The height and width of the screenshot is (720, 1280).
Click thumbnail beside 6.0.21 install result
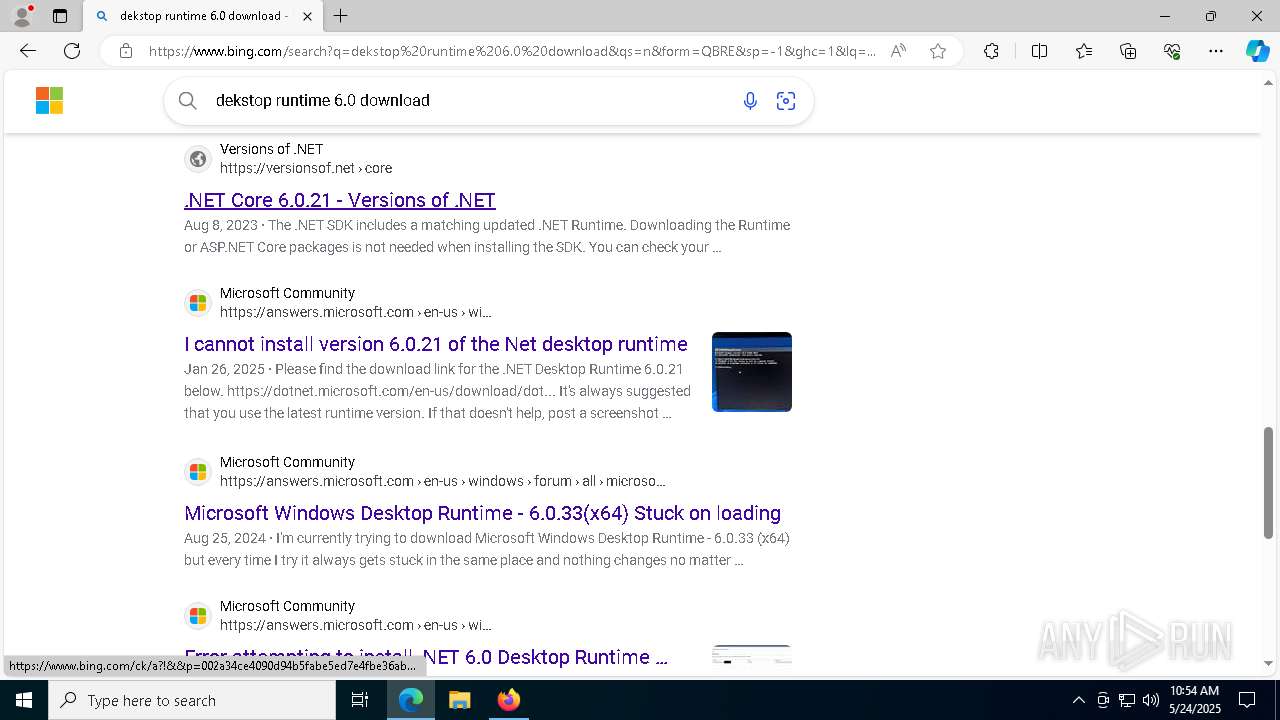[752, 372]
